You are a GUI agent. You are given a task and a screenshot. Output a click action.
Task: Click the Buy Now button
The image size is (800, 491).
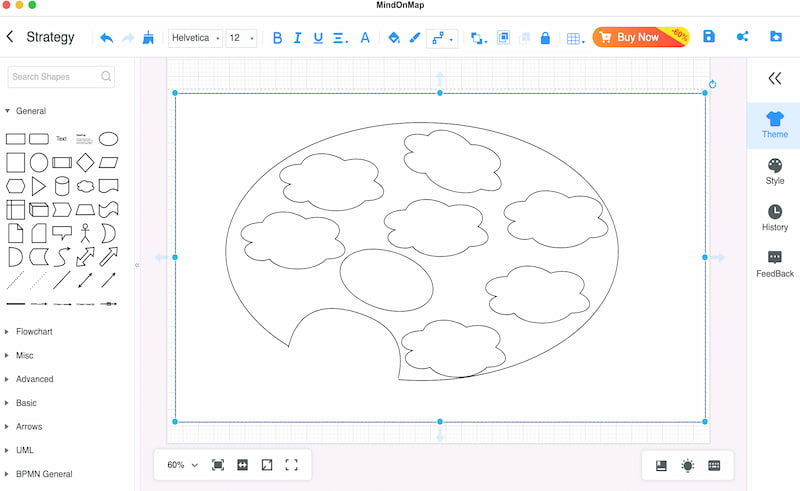[641, 37]
